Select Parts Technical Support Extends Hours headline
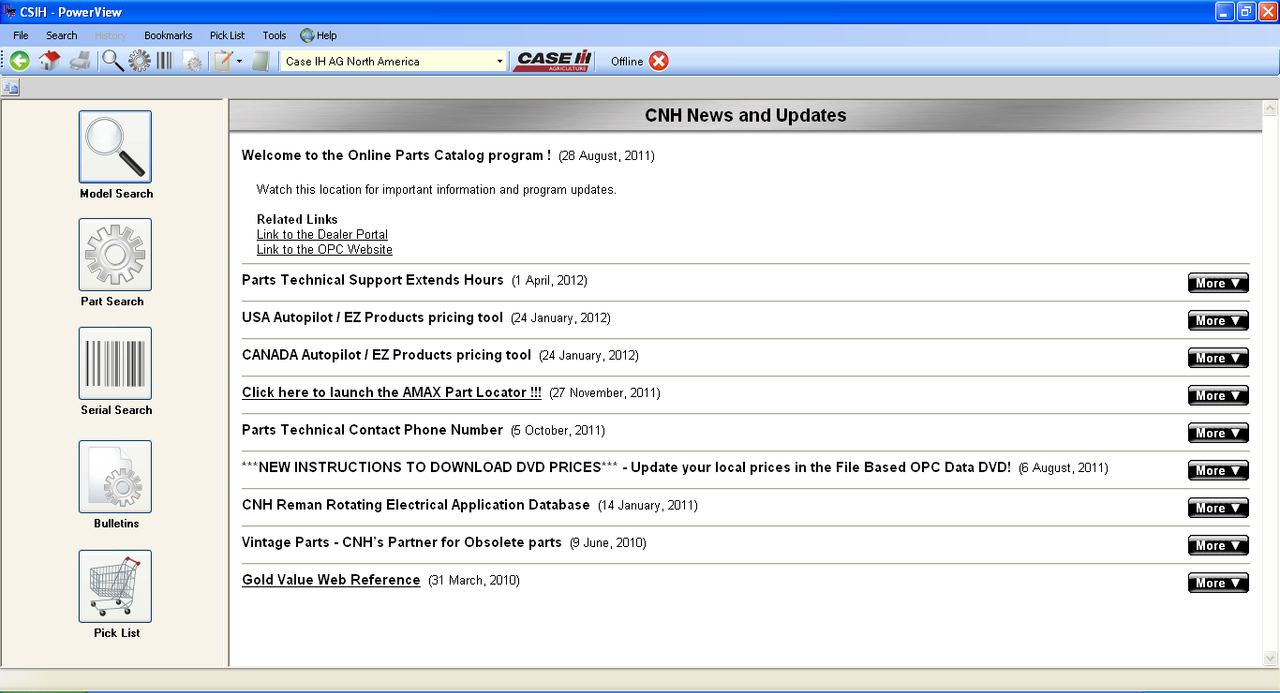1280x693 pixels. pos(373,280)
